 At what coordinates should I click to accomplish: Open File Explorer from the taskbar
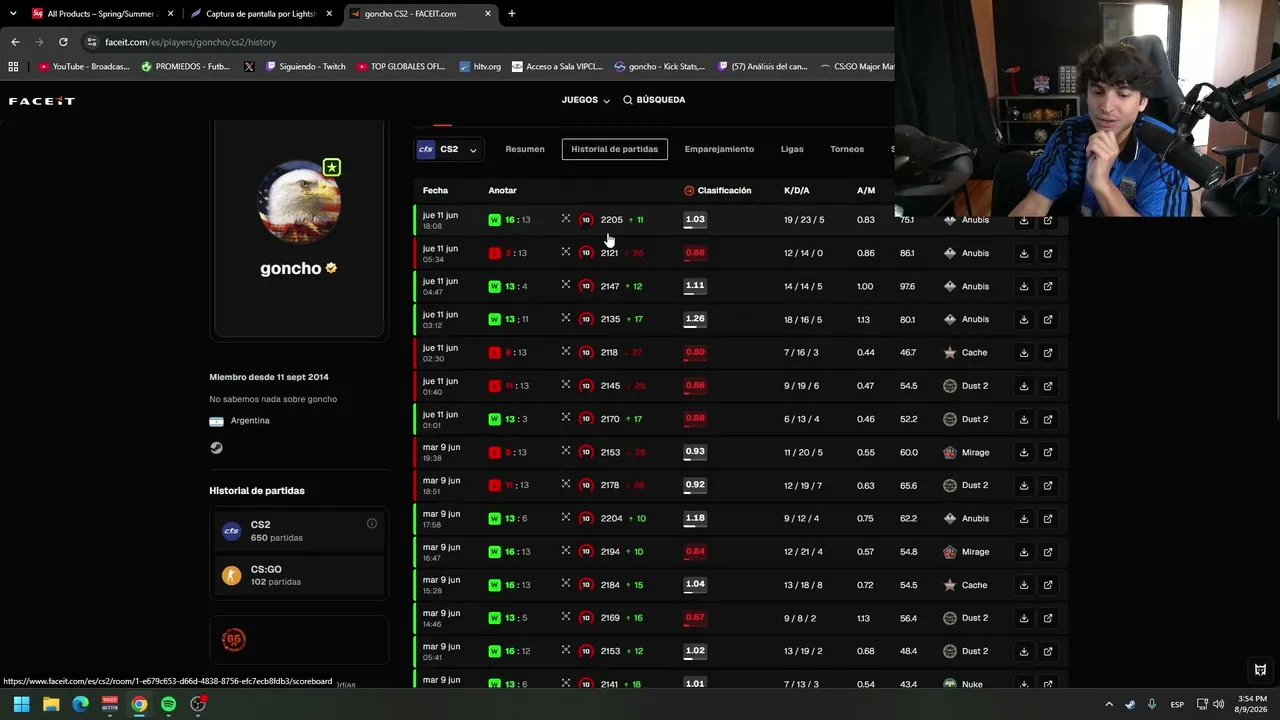pyautogui.click(x=51, y=704)
